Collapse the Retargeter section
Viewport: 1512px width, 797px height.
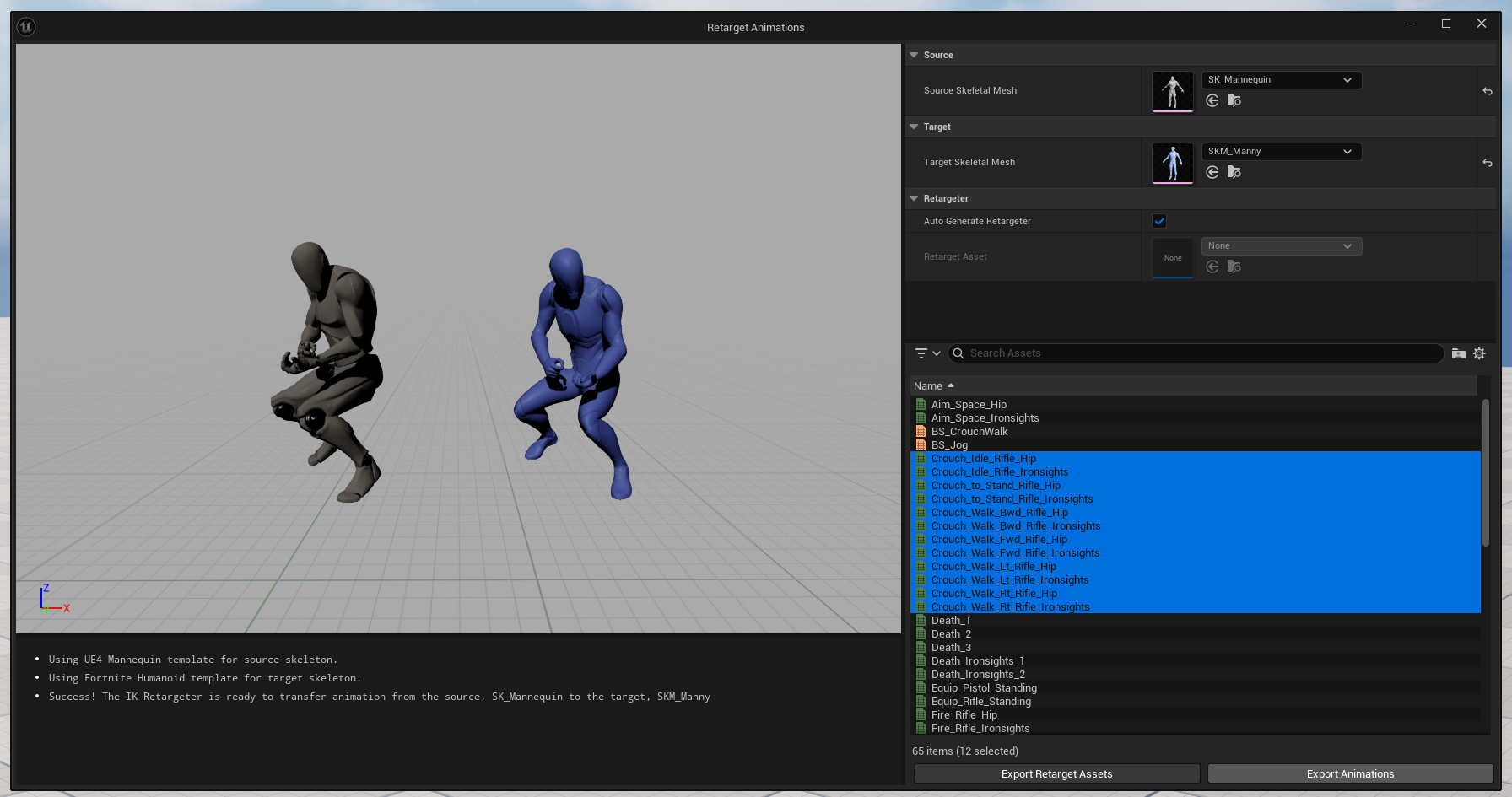click(914, 198)
